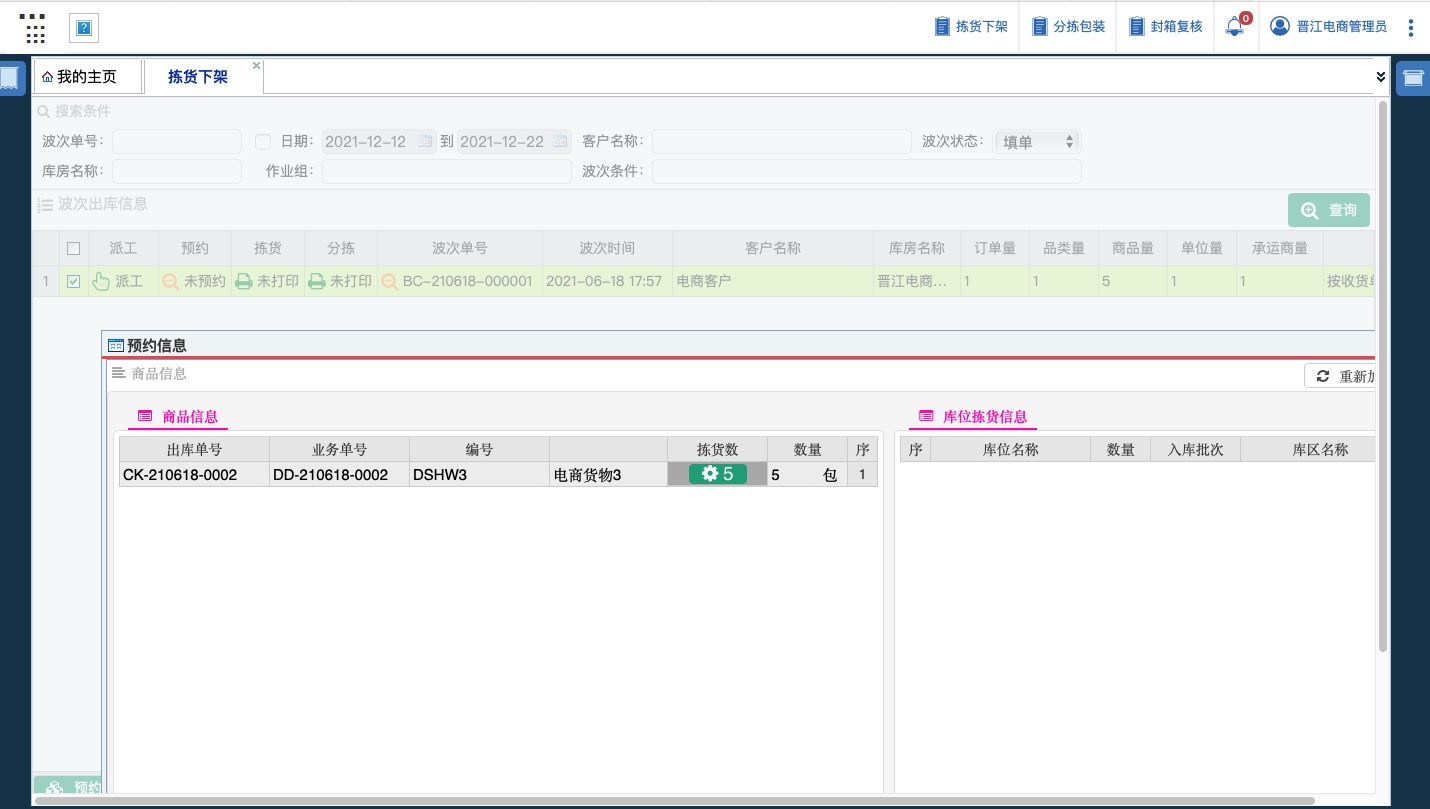This screenshot has width=1430, height=809.
Task: Toggle the 日期 filter checkbox
Action: pos(263,142)
